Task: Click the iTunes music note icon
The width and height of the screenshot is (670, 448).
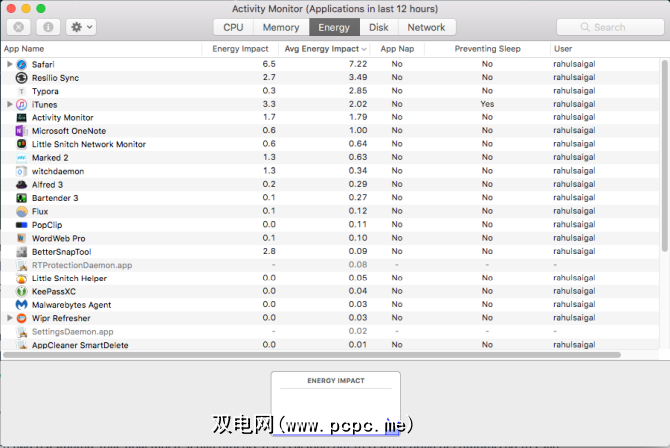Action: point(21,104)
